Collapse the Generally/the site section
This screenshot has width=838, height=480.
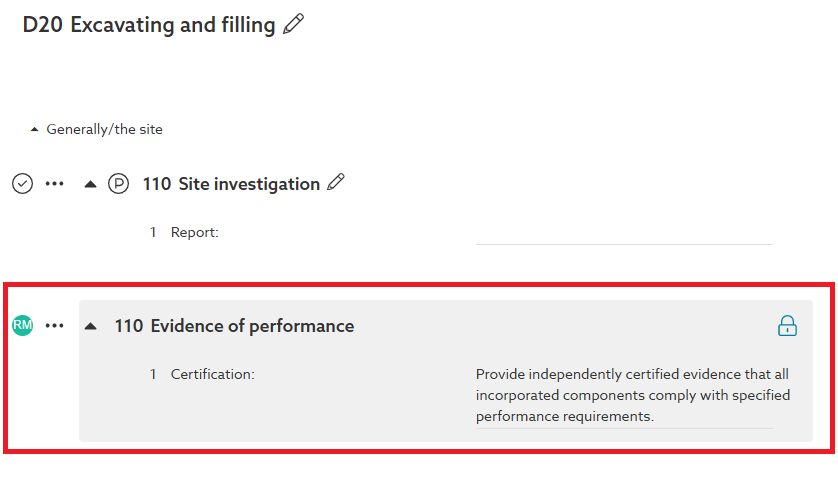tap(35, 130)
